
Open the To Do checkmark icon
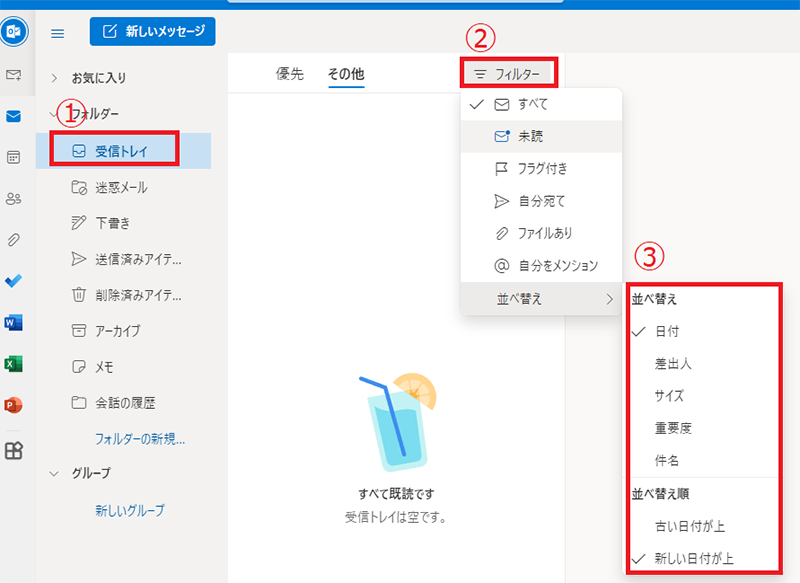point(14,281)
